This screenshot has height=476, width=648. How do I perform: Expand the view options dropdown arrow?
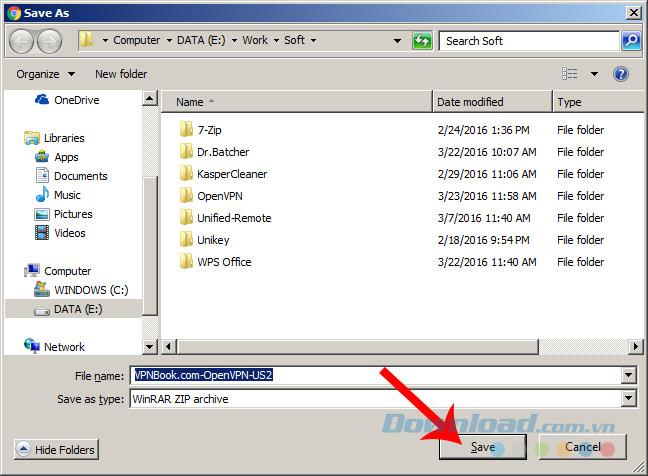tap(594, 74)
